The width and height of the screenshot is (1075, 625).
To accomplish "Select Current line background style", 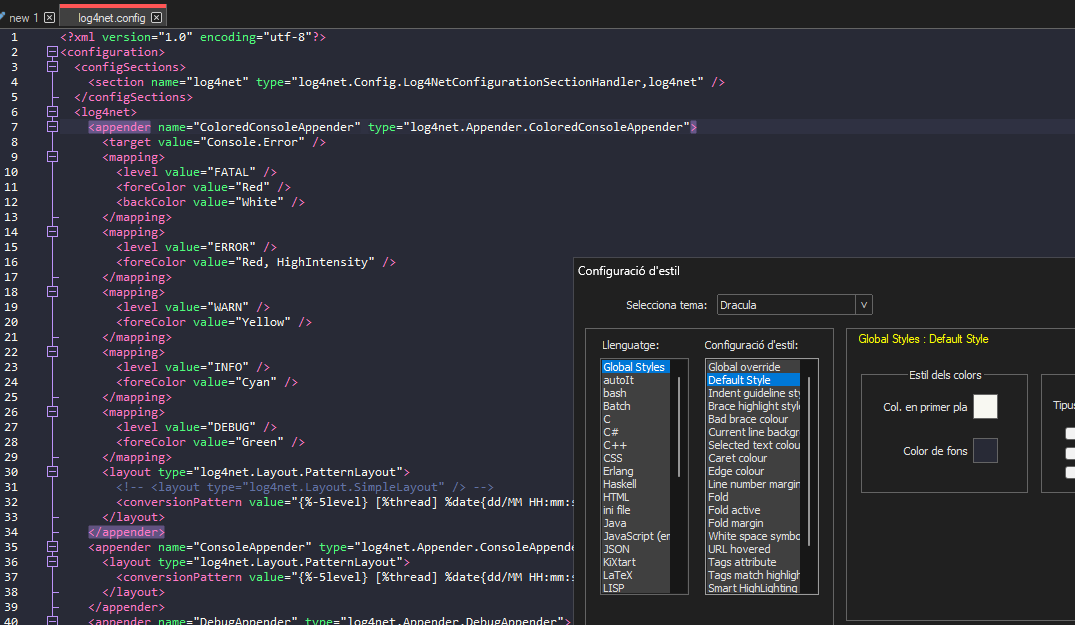I will pyautogui.click(x=753, y=432).
